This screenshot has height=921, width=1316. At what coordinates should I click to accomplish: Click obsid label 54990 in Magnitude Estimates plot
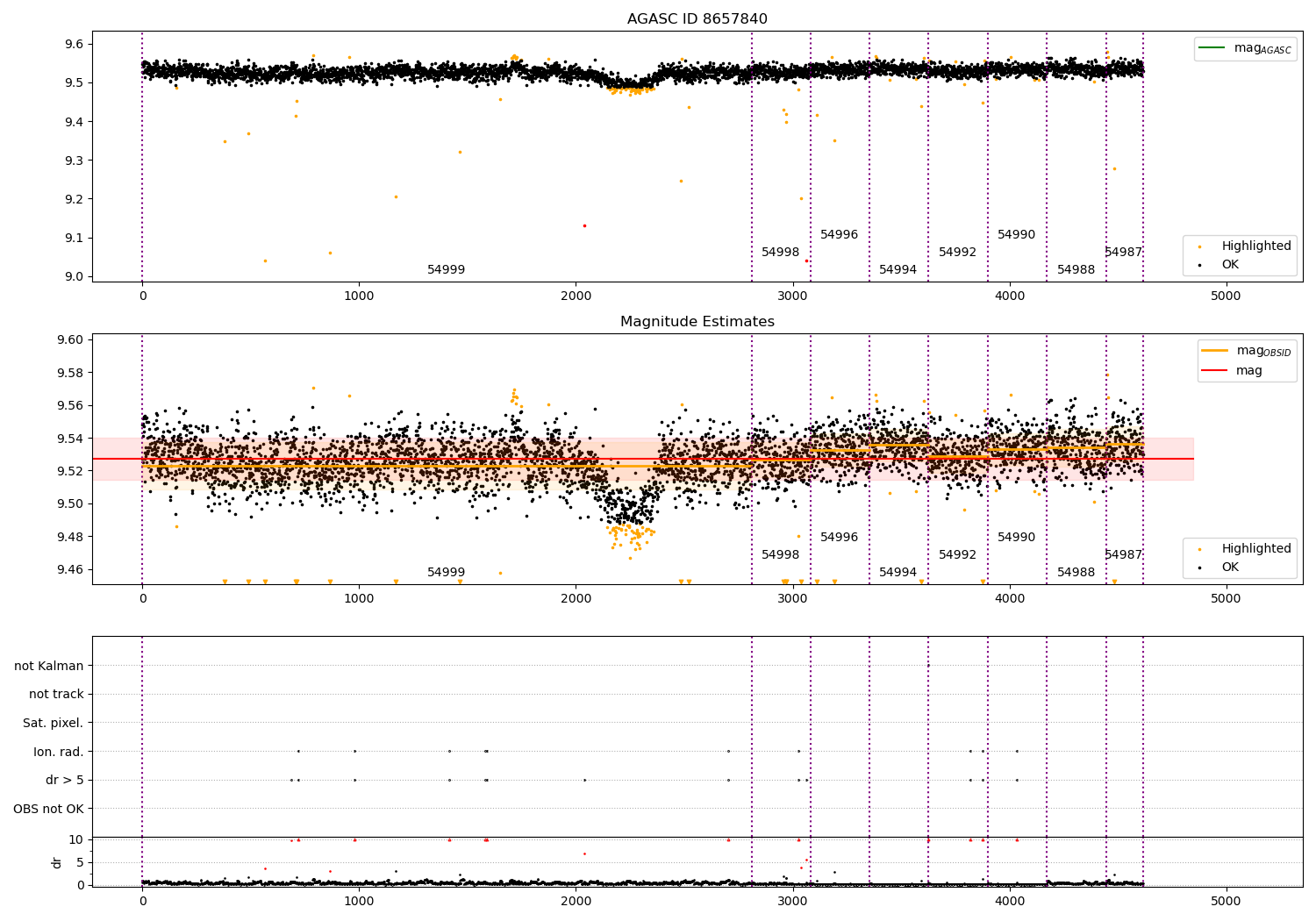(1016, 537)
